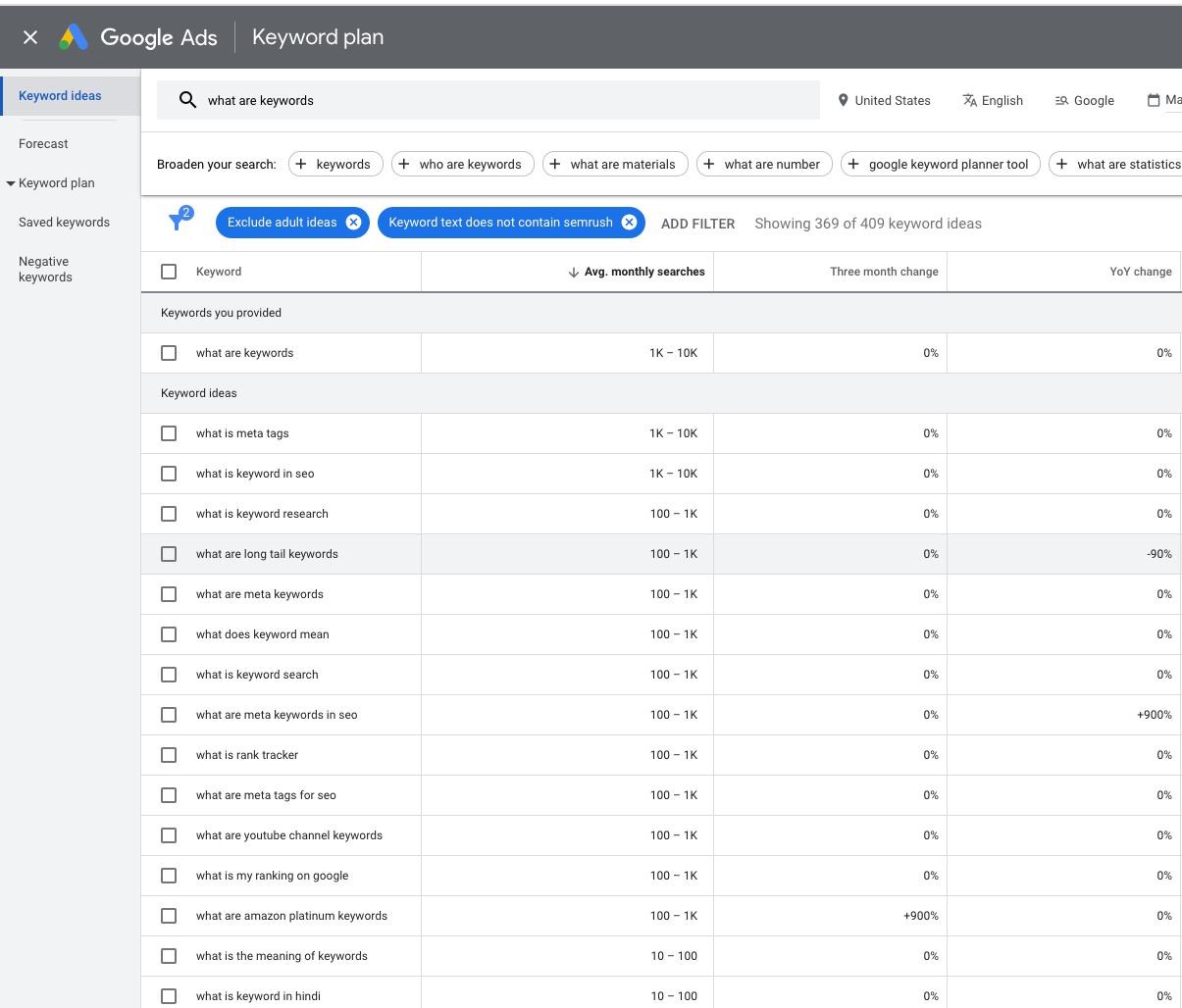Collapse the Keyword plan sidebar section
Screen dimensions: 1182x1008
pos(11,183)
